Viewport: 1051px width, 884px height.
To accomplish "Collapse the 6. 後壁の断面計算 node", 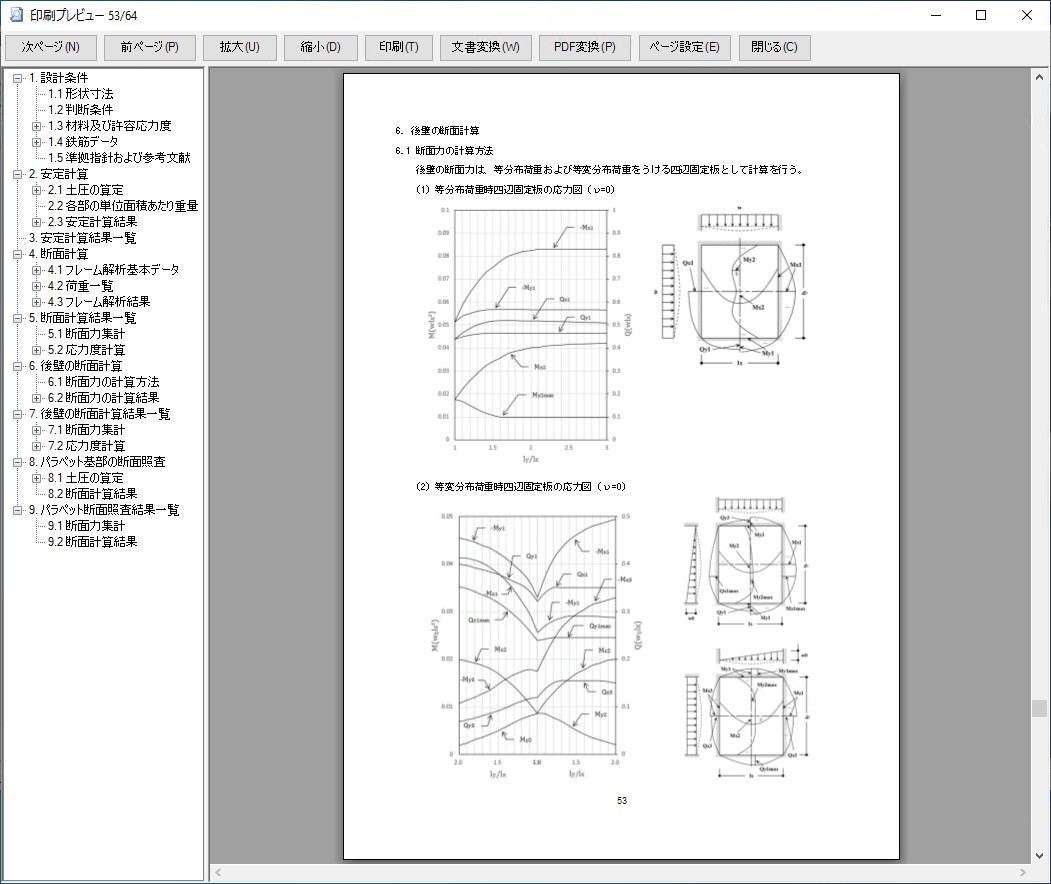I will (18, 366).
